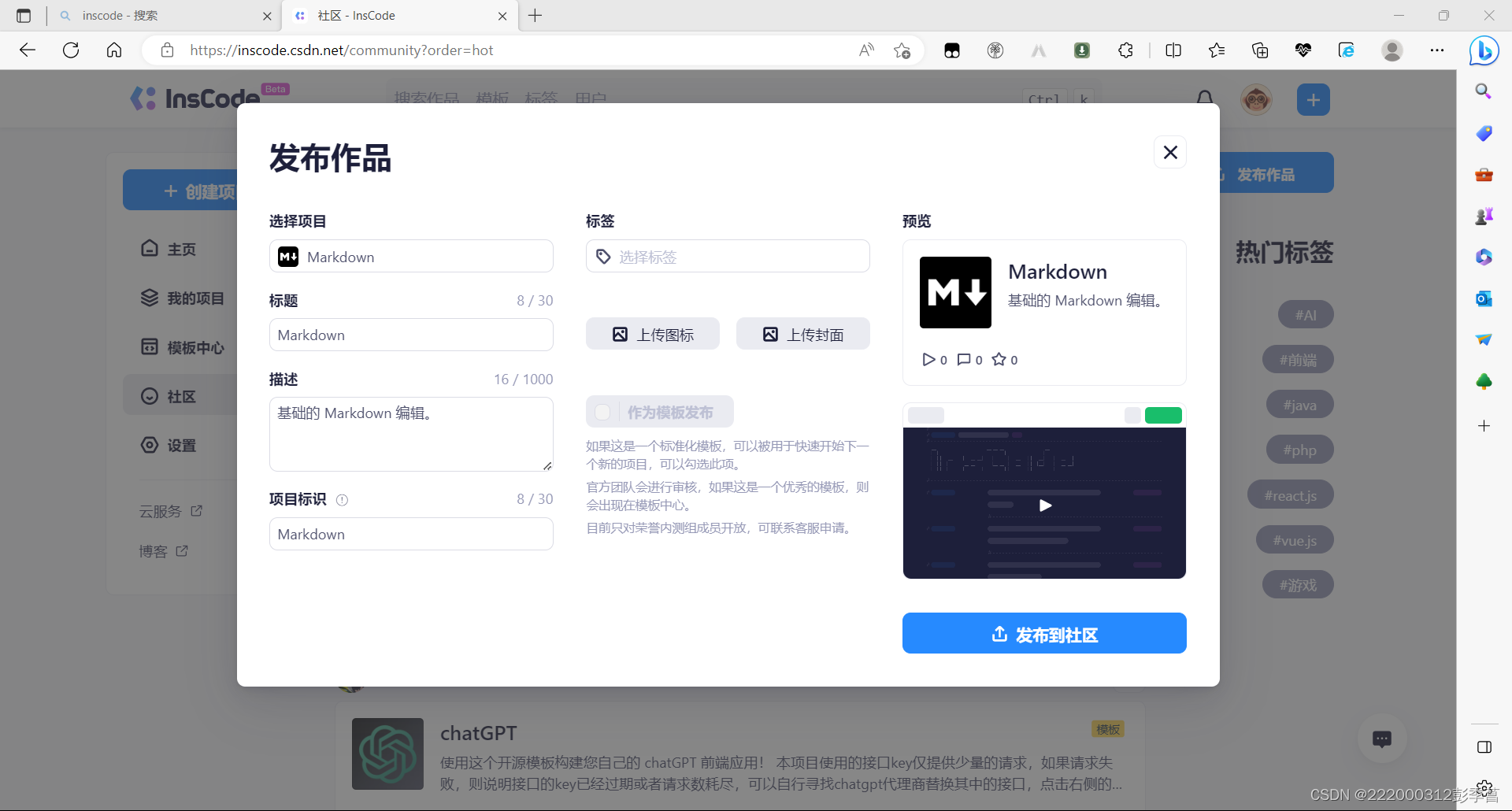
Task: Select the #php hot tag
Action: coord(1299,450)
